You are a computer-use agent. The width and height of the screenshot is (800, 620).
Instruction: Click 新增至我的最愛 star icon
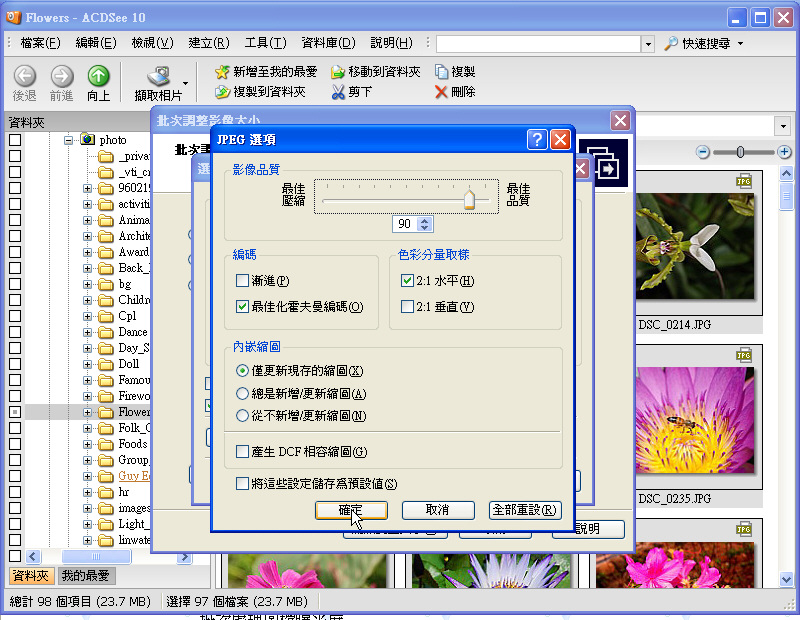pos(222,72)
